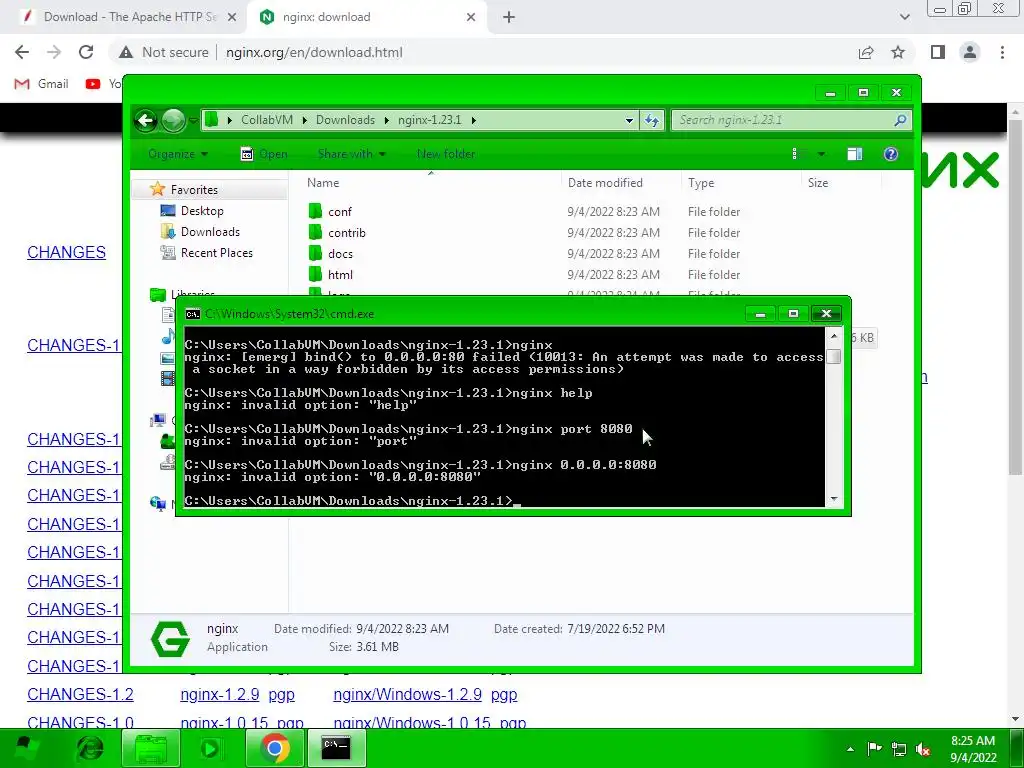Viewport: 1024px width, 768px height.
Task: Click the cmd.exe title bar icon
Action: coord(193,314)
